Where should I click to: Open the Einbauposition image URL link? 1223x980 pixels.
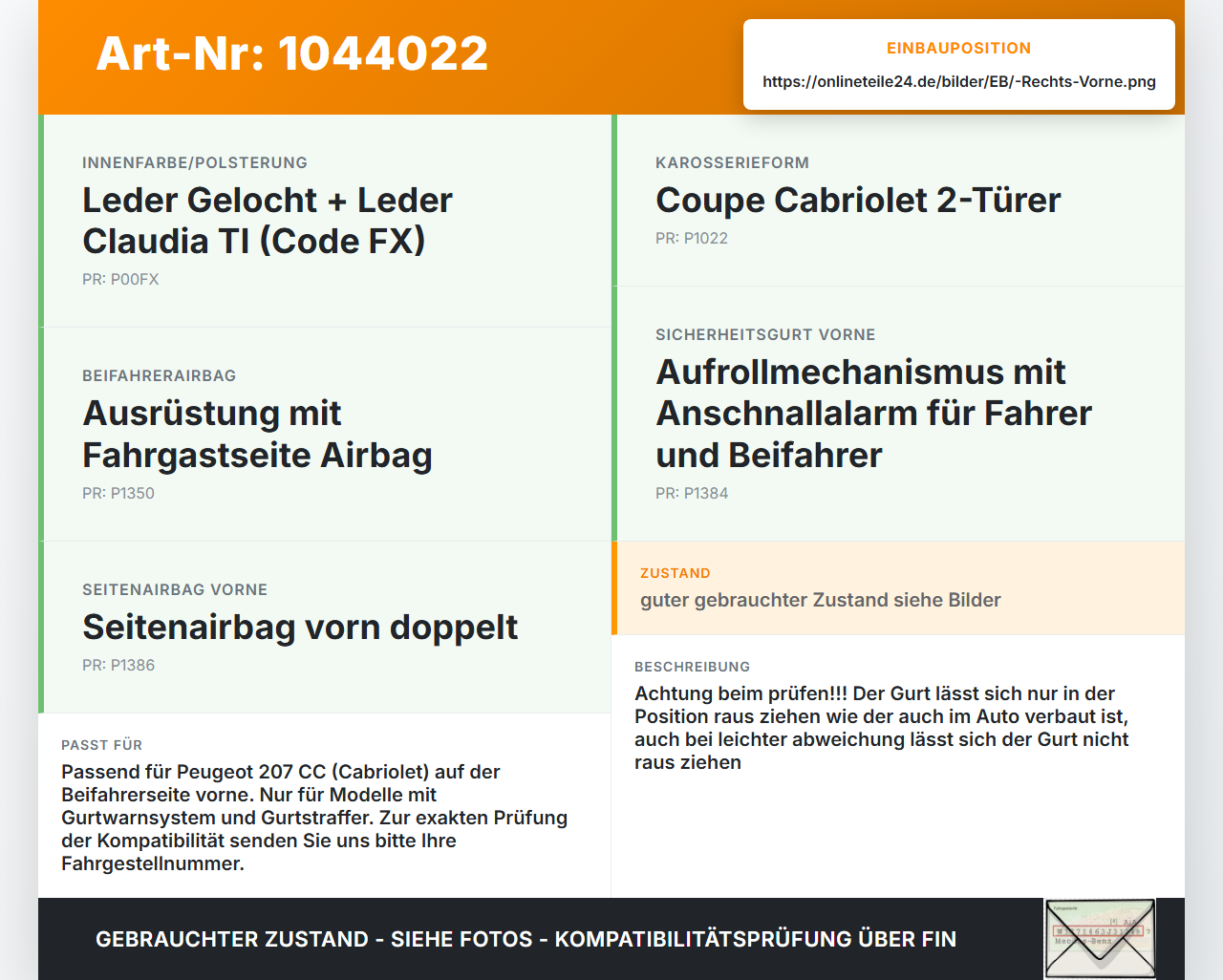coord(959,81)
